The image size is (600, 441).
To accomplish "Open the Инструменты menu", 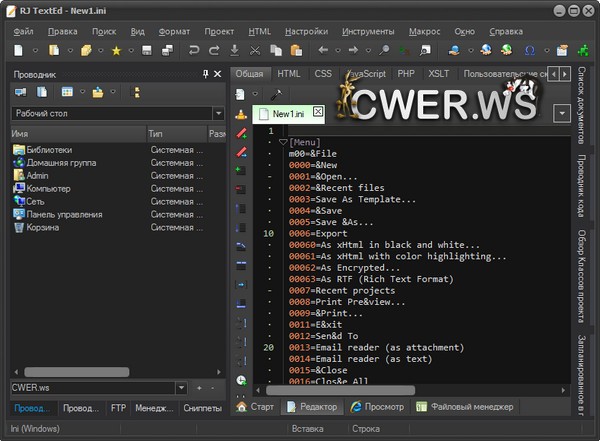I will tap(368, 31).
